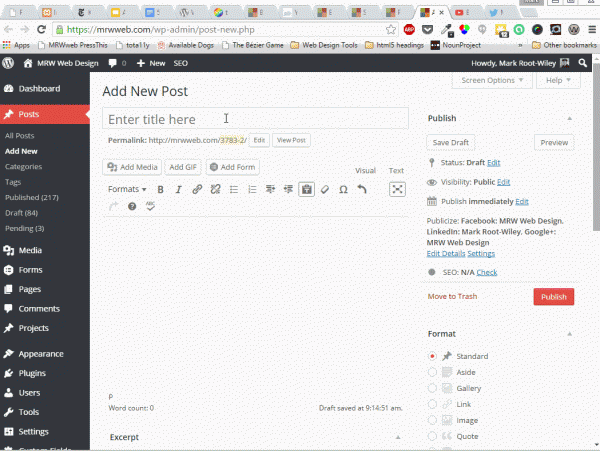Click the browser address bar
This screenshot has width=600, height=451.
[224, 29]
